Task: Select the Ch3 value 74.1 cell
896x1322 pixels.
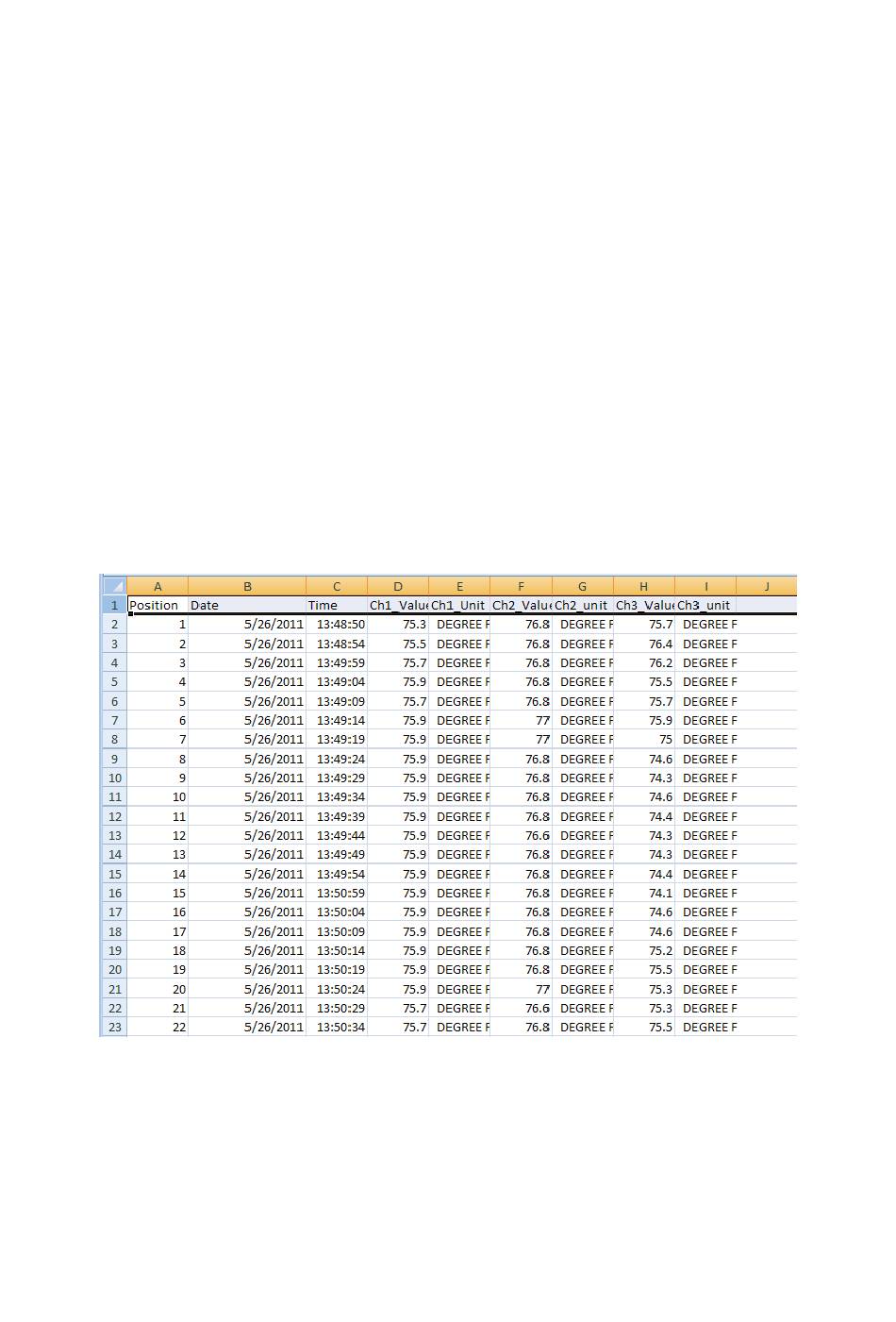Action: coord(644,893)
